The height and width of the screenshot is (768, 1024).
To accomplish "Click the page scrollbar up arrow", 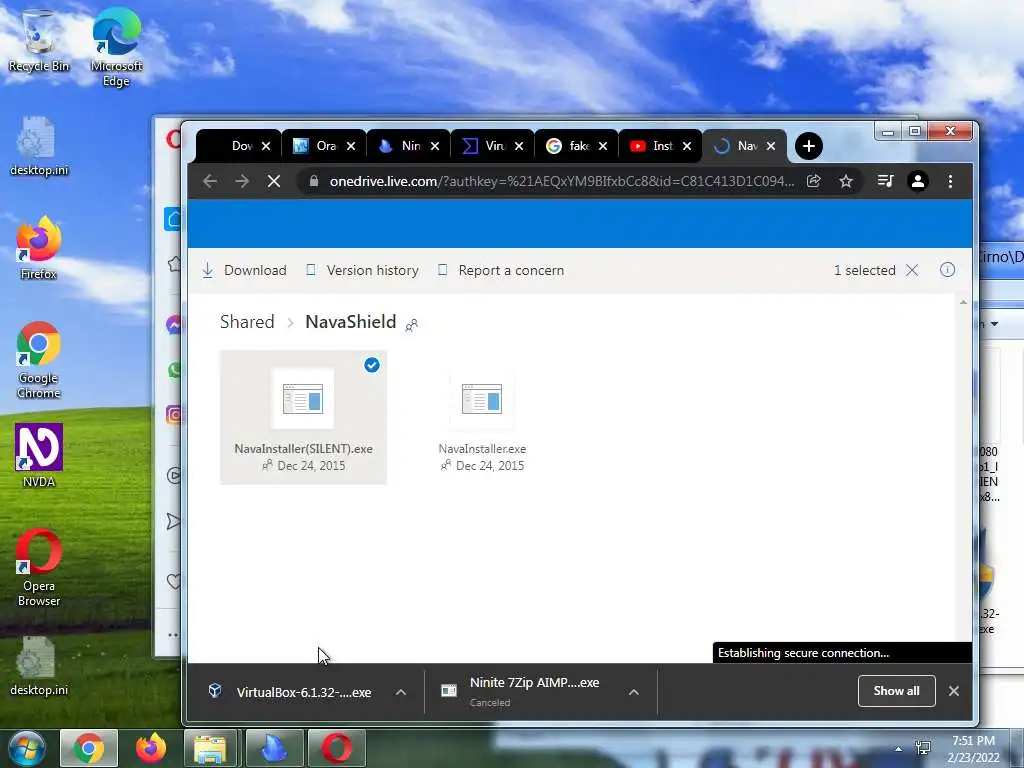I will pyautogui.click(x=963, y=302).
